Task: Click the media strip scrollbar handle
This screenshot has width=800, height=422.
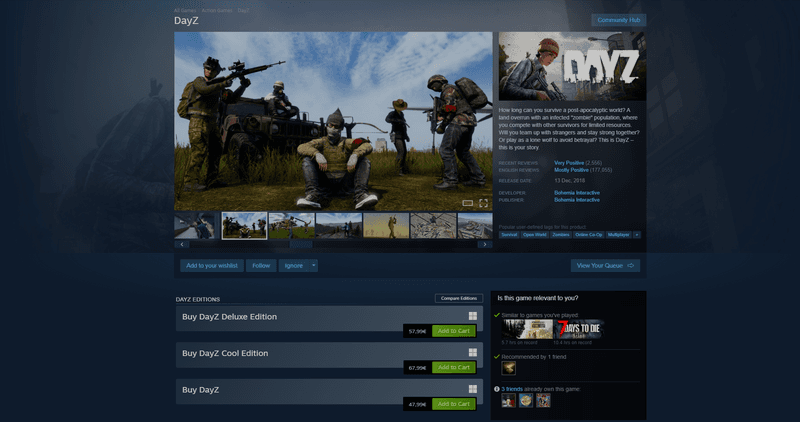Action: 301,244
